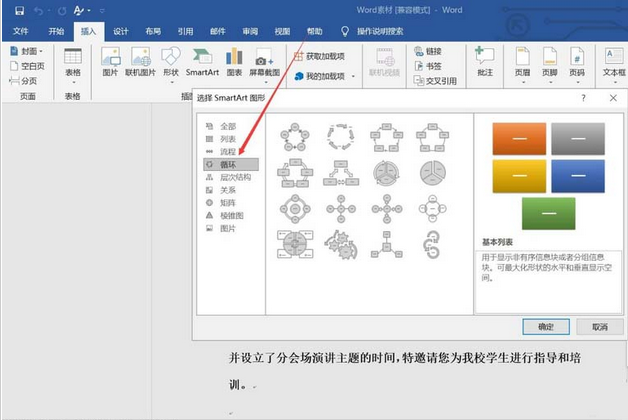628x420 pixels.
Task: Open 获取加载项 (Get Add-ins)
Action: click(319, 55)
